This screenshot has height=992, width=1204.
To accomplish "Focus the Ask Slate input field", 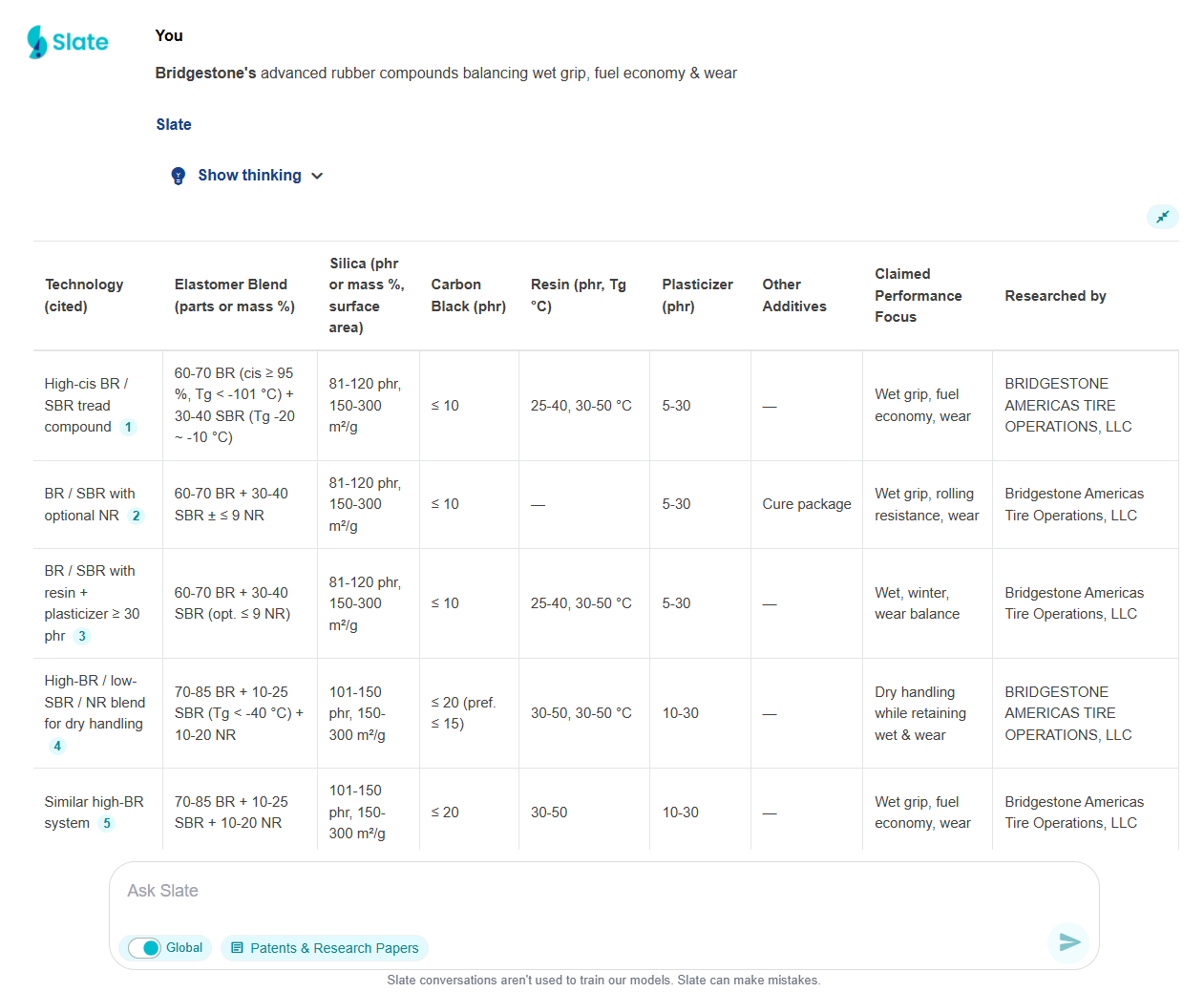I will (573, 891).
